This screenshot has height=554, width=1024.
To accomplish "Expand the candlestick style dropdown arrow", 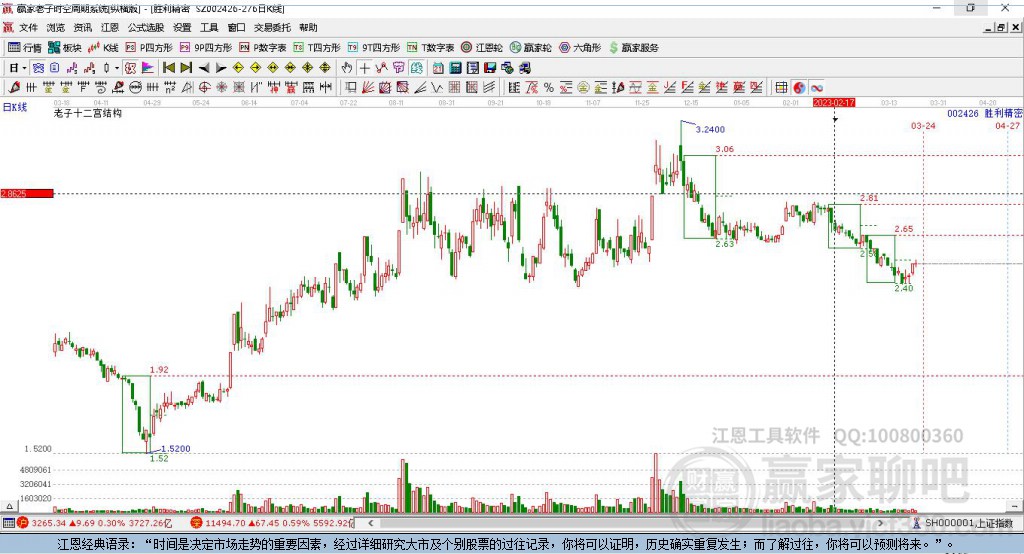I will [x=117, y=68].
